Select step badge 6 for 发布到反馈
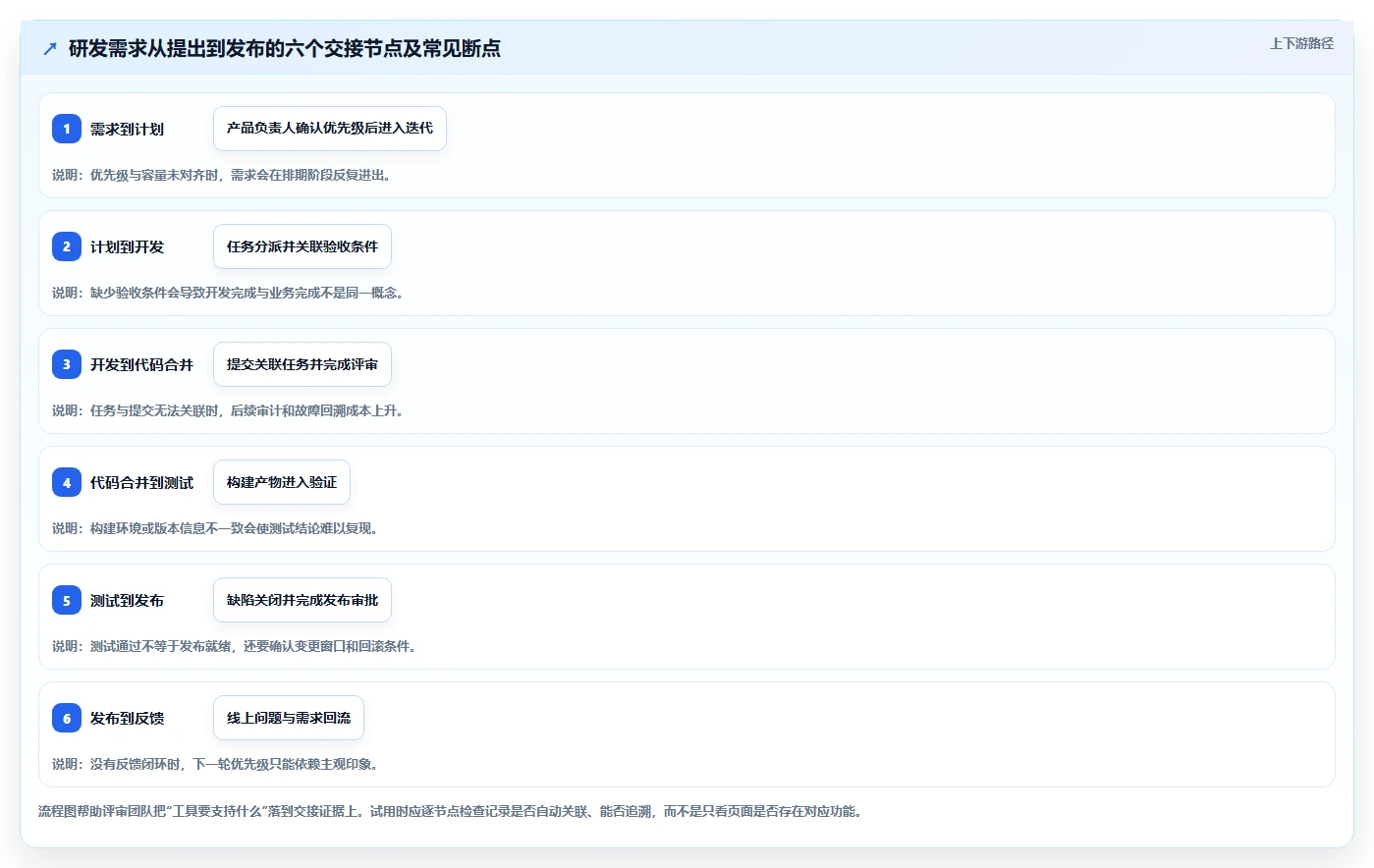This screenshot has width=1374, height=868. [x=67, y=718]
